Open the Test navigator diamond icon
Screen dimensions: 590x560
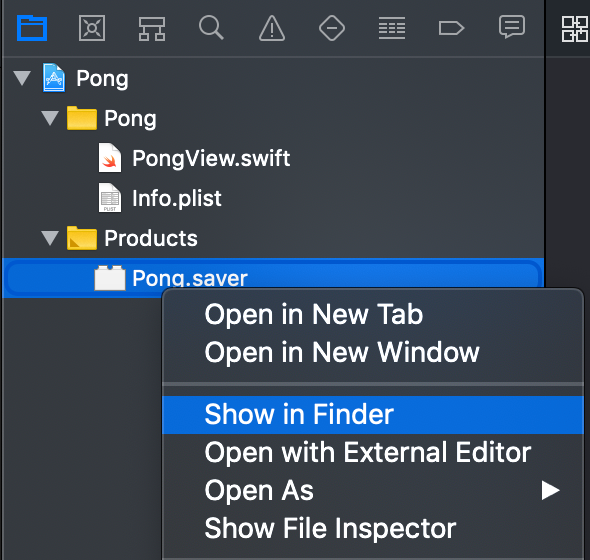[x=331, y=28]
